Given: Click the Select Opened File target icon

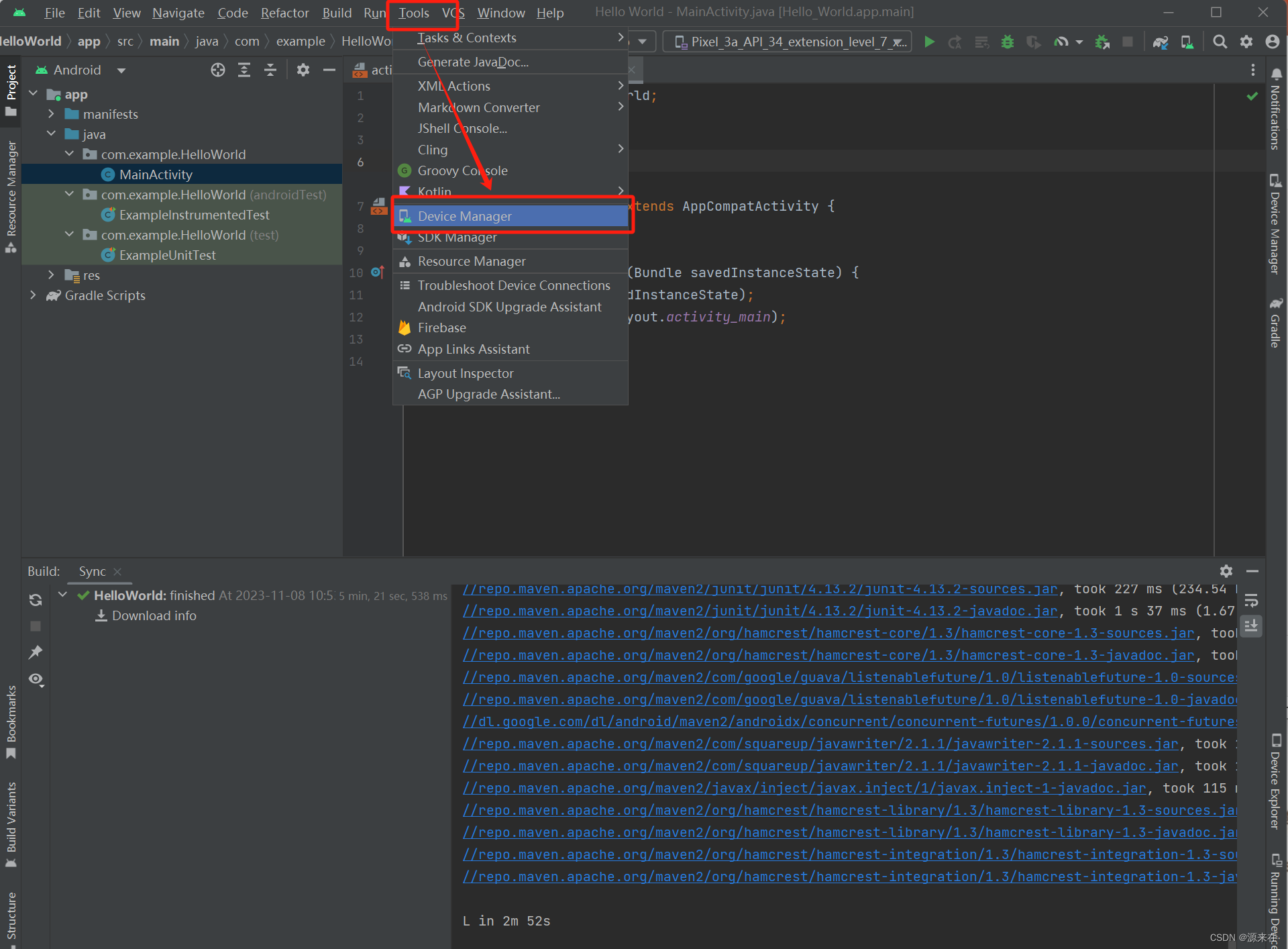Looking at the screenshot, I should click(217, 70).
